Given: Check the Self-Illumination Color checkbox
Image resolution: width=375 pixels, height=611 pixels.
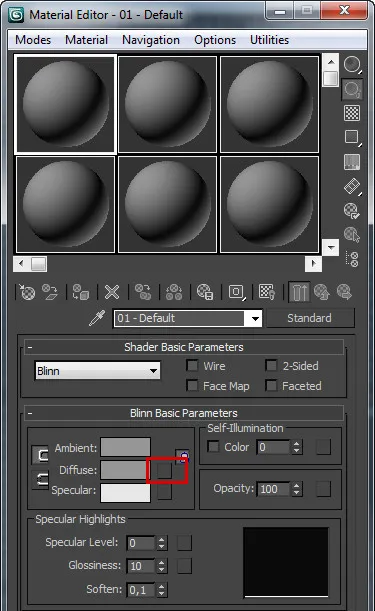Looking at the screenshot, I should 213,447.
